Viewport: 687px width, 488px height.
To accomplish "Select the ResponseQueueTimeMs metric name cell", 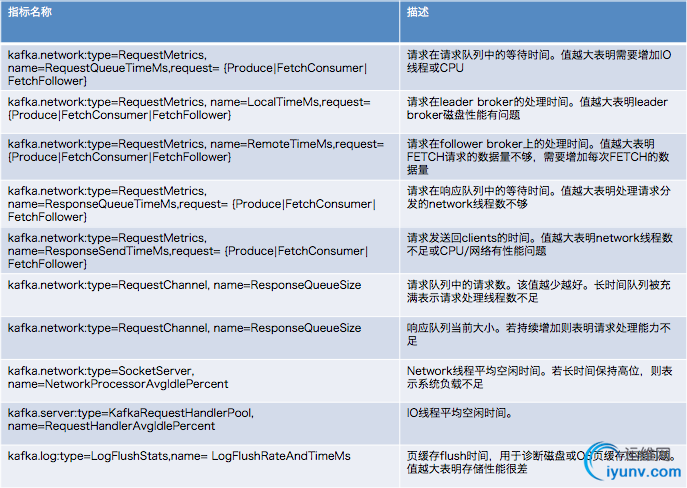I will coord(200,204).
